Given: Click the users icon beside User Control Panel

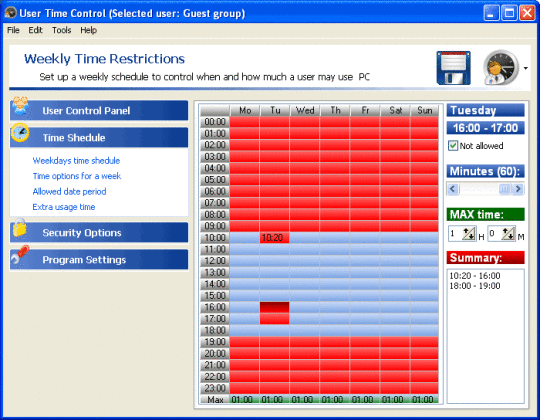Looking at the screenshot, I should [x=20, y=106].
